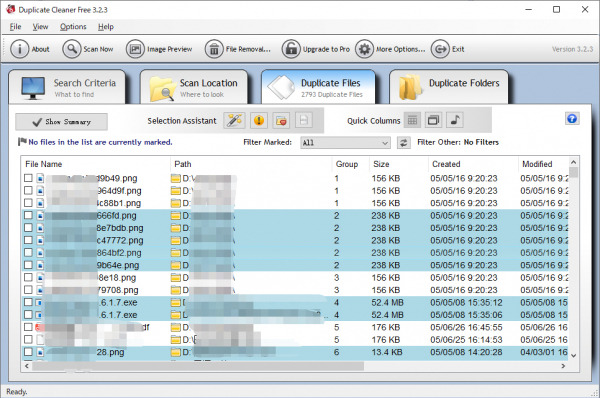The image size is (600, 398).
Task: Expand the Filter Marked dropdown
Action: pyautogui.click(x=346, y=143)
